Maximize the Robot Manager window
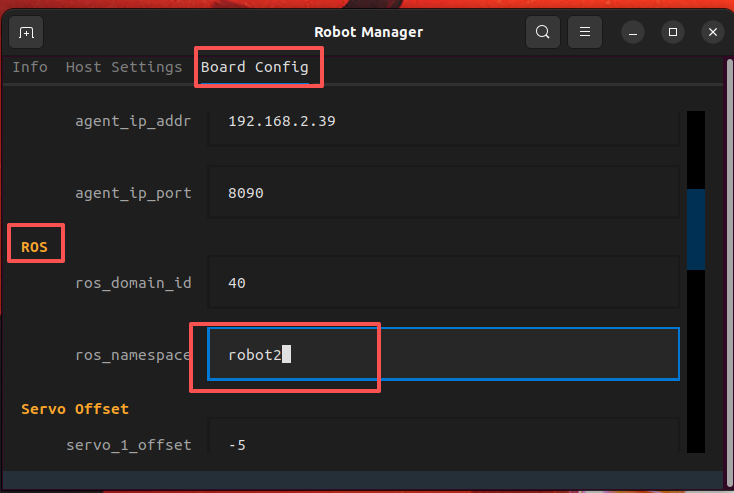 point(673,32)
